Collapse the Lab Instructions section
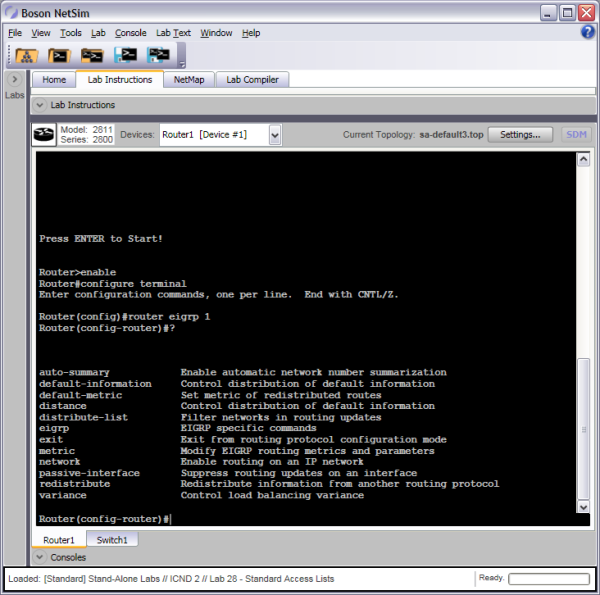Image resolution: width=600 pixels, height=595 pixels. point(39,105)
